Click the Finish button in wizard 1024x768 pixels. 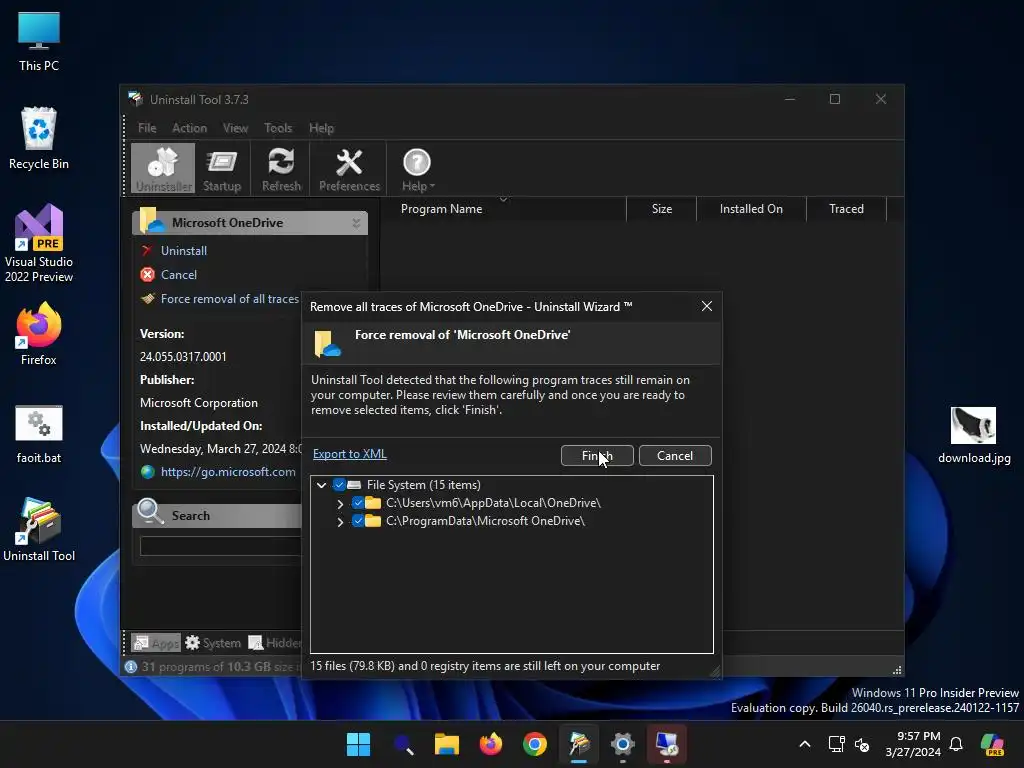597,456
